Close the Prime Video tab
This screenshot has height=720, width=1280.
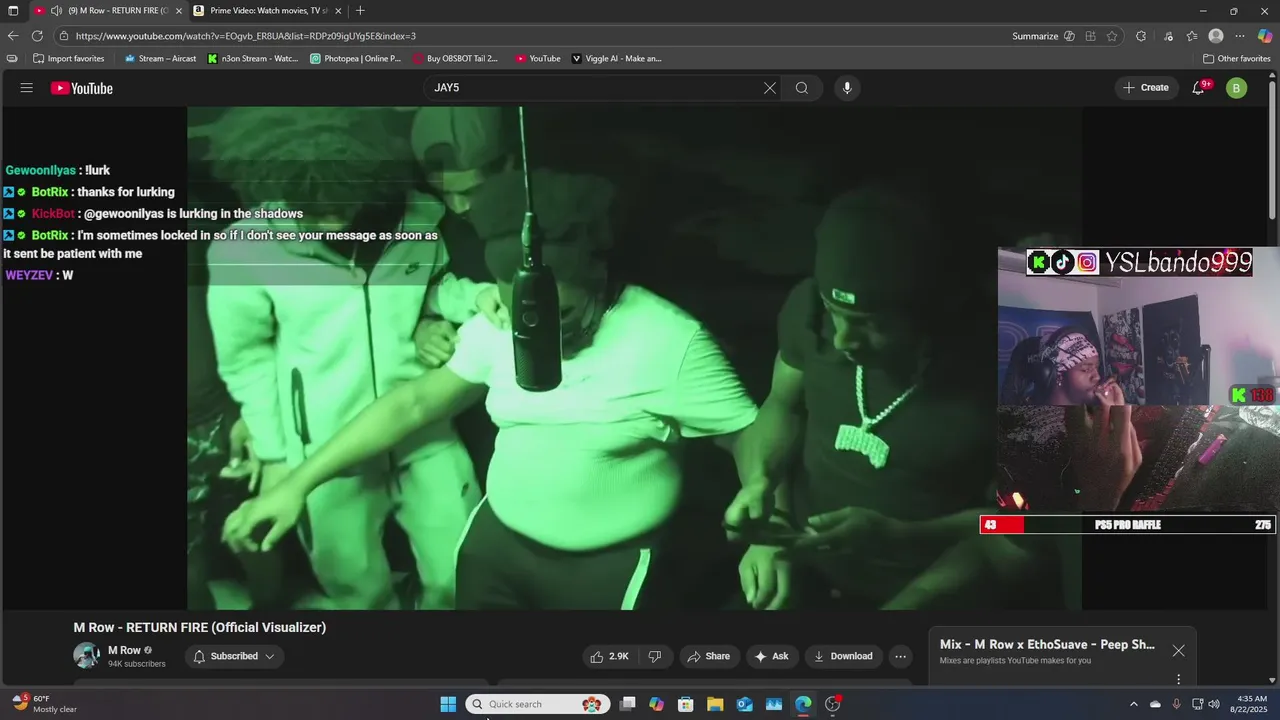(338, 10)
